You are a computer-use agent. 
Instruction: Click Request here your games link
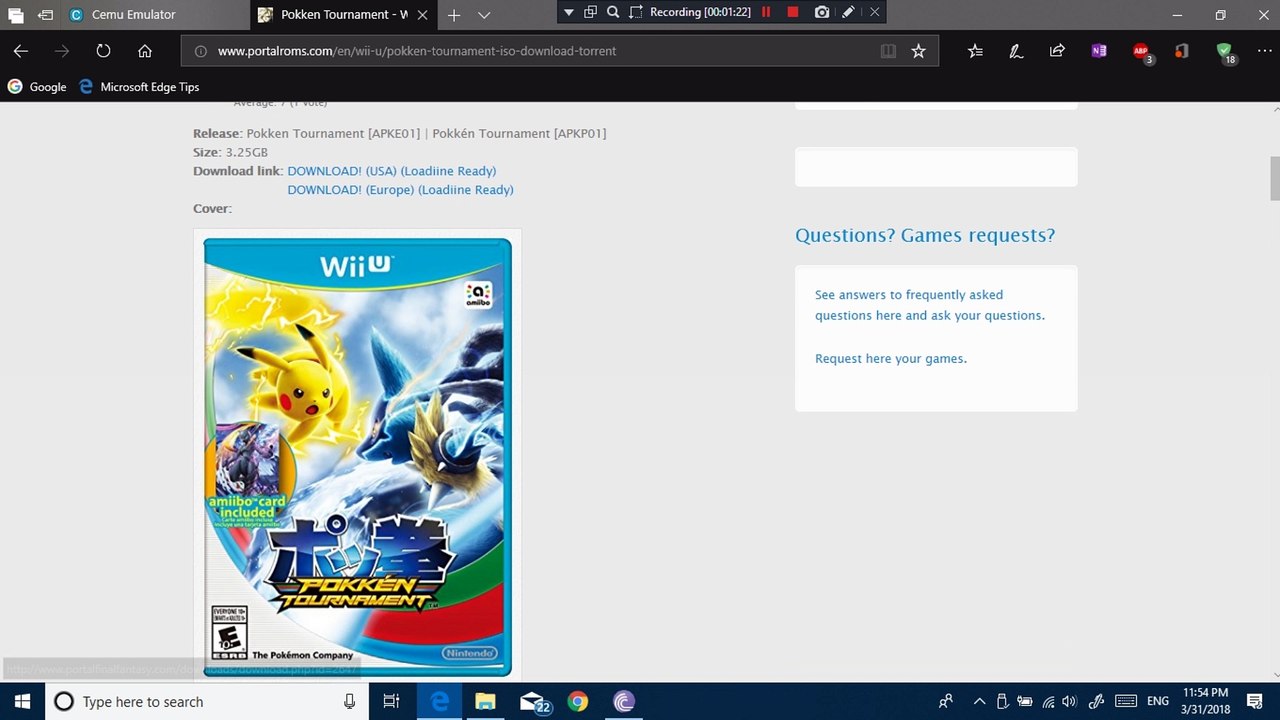tap(891, 358)
